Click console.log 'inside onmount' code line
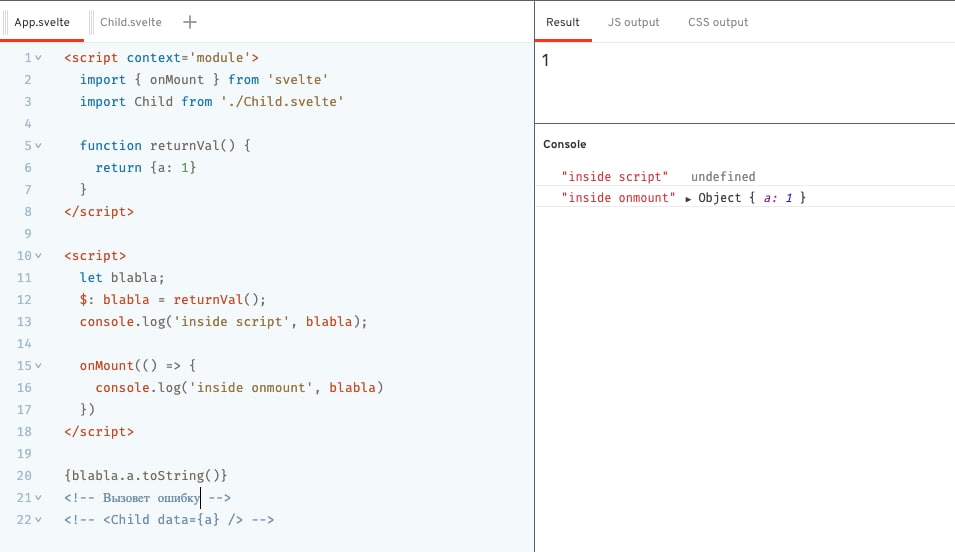955x552 pixels. point(239,387)
